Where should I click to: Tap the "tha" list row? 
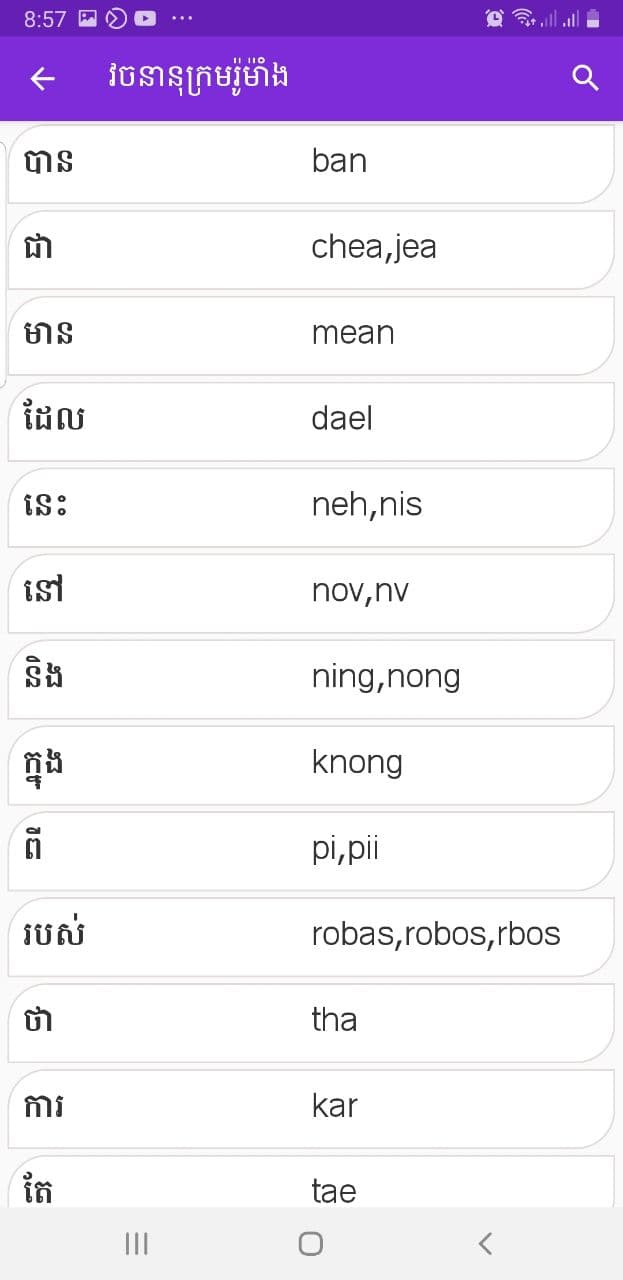tap(311, 1023)
